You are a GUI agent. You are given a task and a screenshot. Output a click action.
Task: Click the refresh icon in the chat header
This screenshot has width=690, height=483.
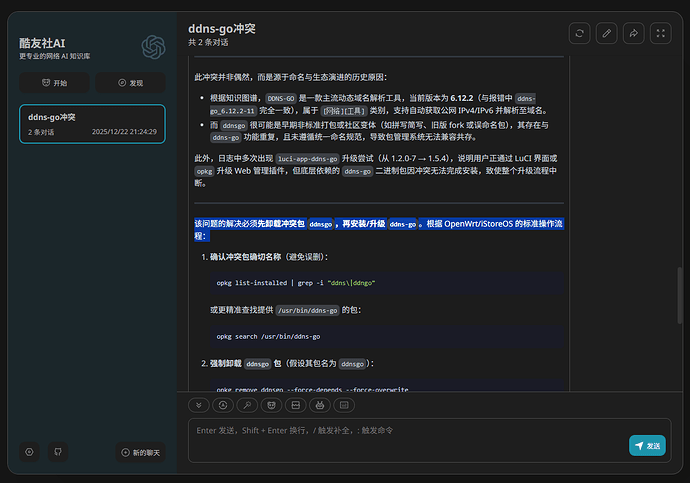pos(580,33)
